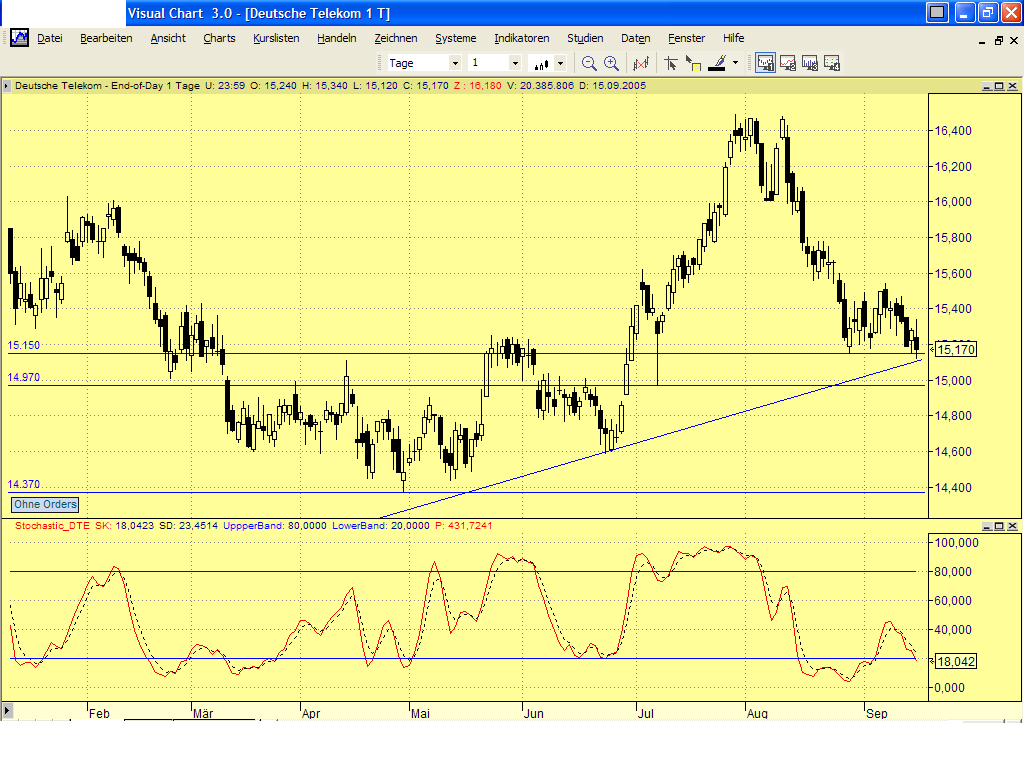Image resolution: width=1024 pixels, height=768 pixels.
Task: Activate the crosshair pointer tool
Action: point(672,62)
